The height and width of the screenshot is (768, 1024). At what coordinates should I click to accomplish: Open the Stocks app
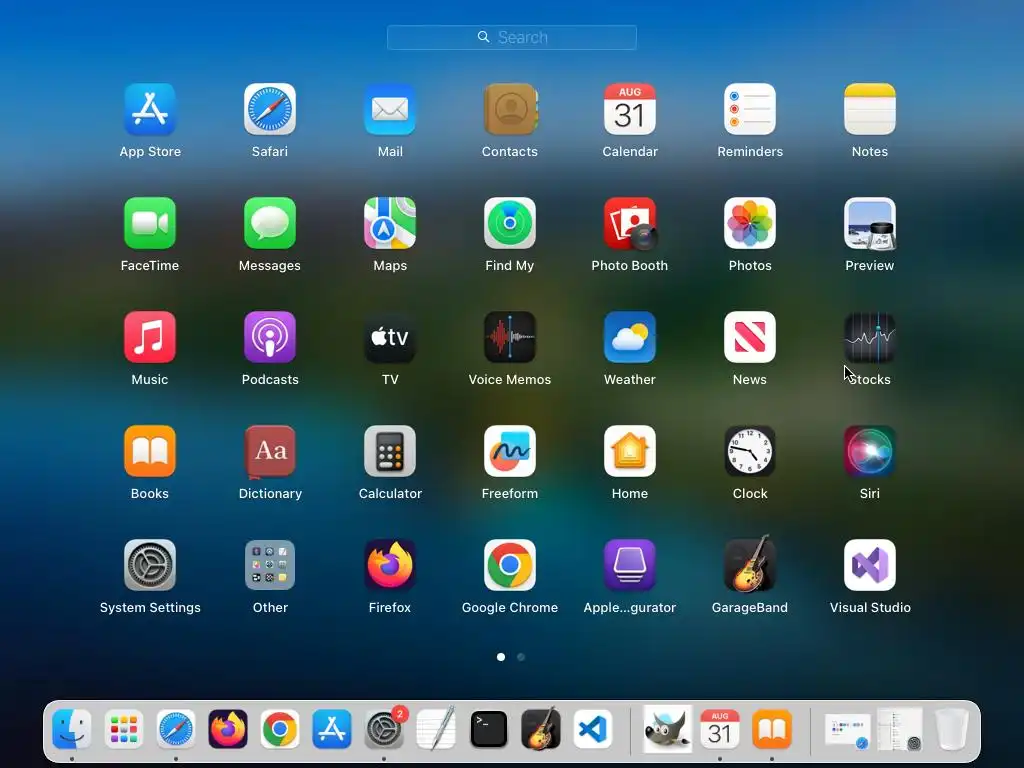point(870,337)
